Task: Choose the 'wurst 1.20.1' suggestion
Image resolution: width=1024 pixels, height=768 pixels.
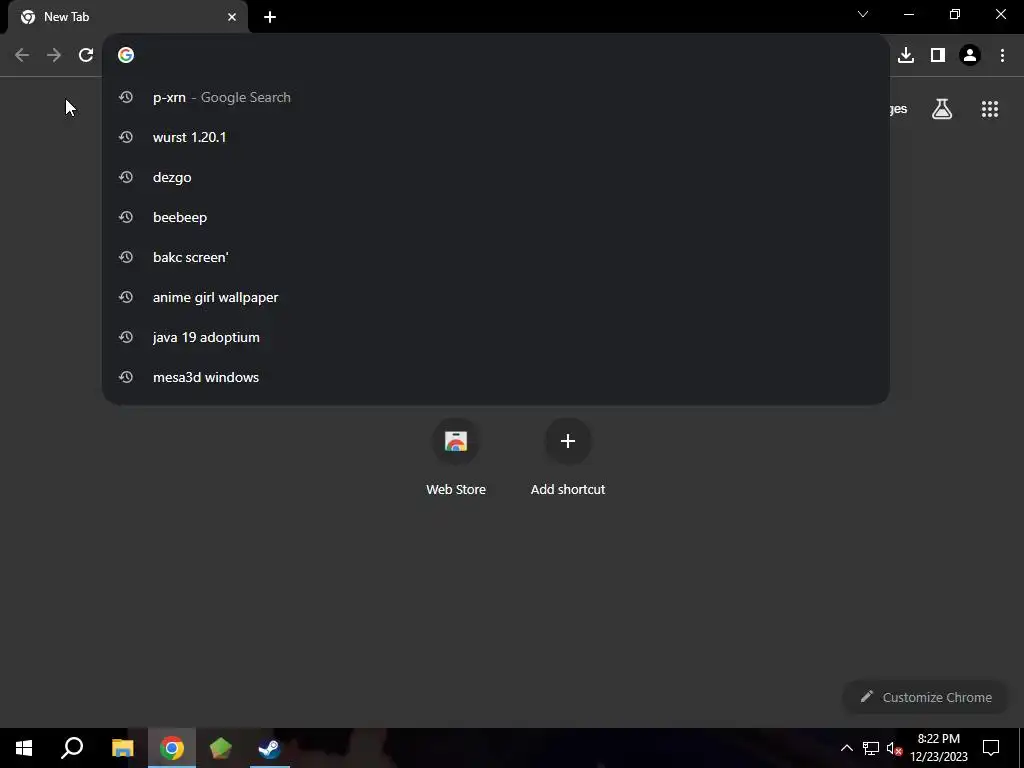Action: pyautogui.click(x=496, y=137)
